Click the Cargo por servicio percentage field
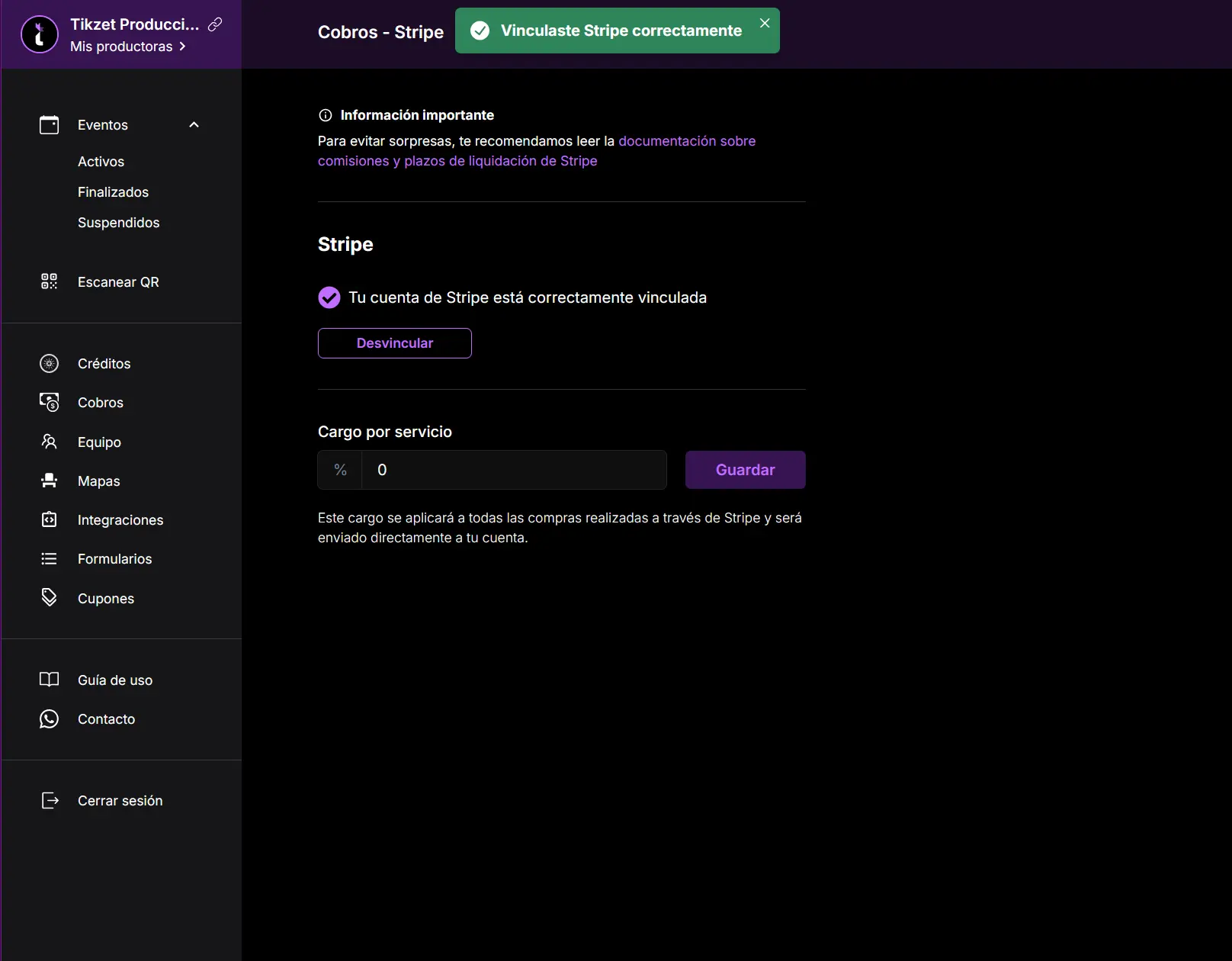The height and width of the screenshot is (961, 1232). [x=513, y=470]
